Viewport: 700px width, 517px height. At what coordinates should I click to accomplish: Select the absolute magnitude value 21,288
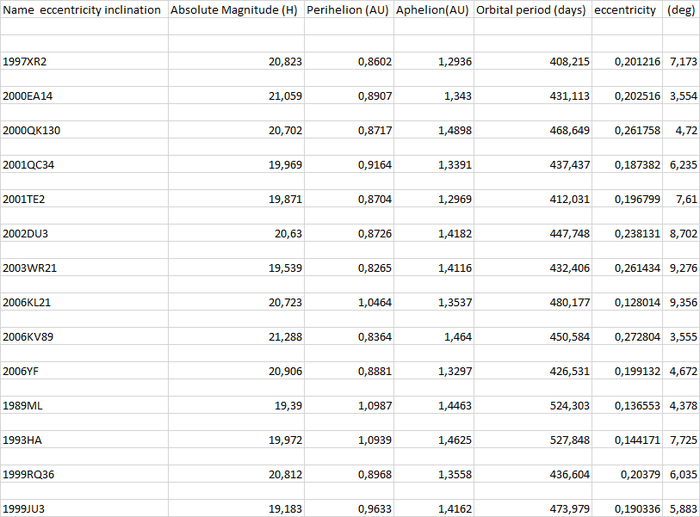[279, 337]
